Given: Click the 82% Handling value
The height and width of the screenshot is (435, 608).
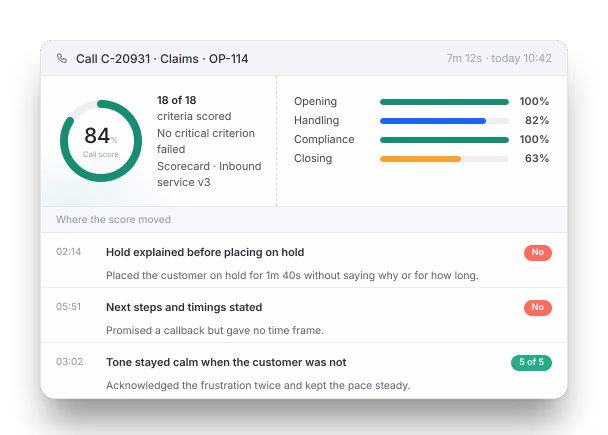Looking at the screenshot, I should pos(537,120).
